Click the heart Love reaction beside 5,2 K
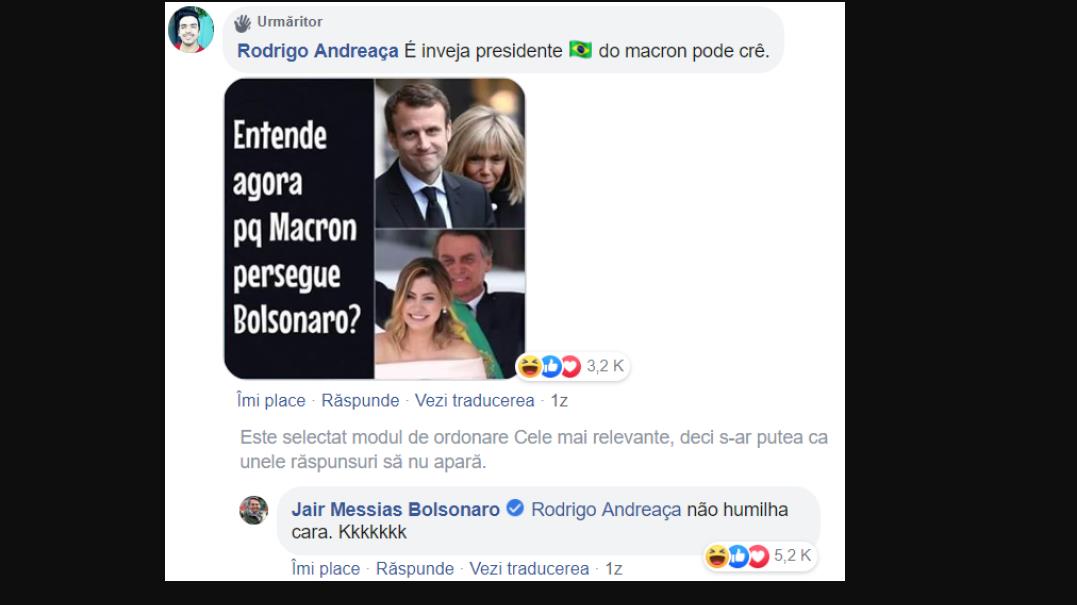This screenshot has width=1077, height=605. 758,556
